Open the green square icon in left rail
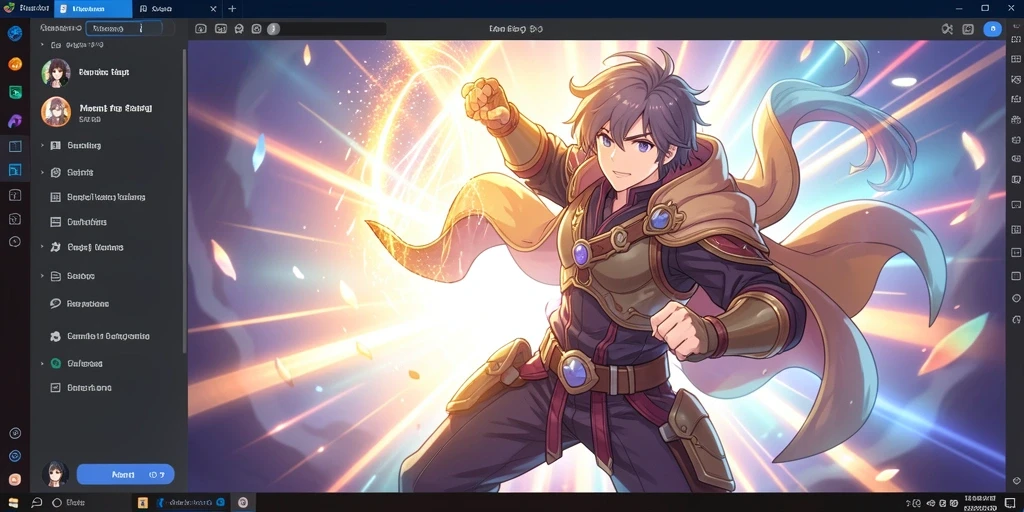 click(15, 92)
